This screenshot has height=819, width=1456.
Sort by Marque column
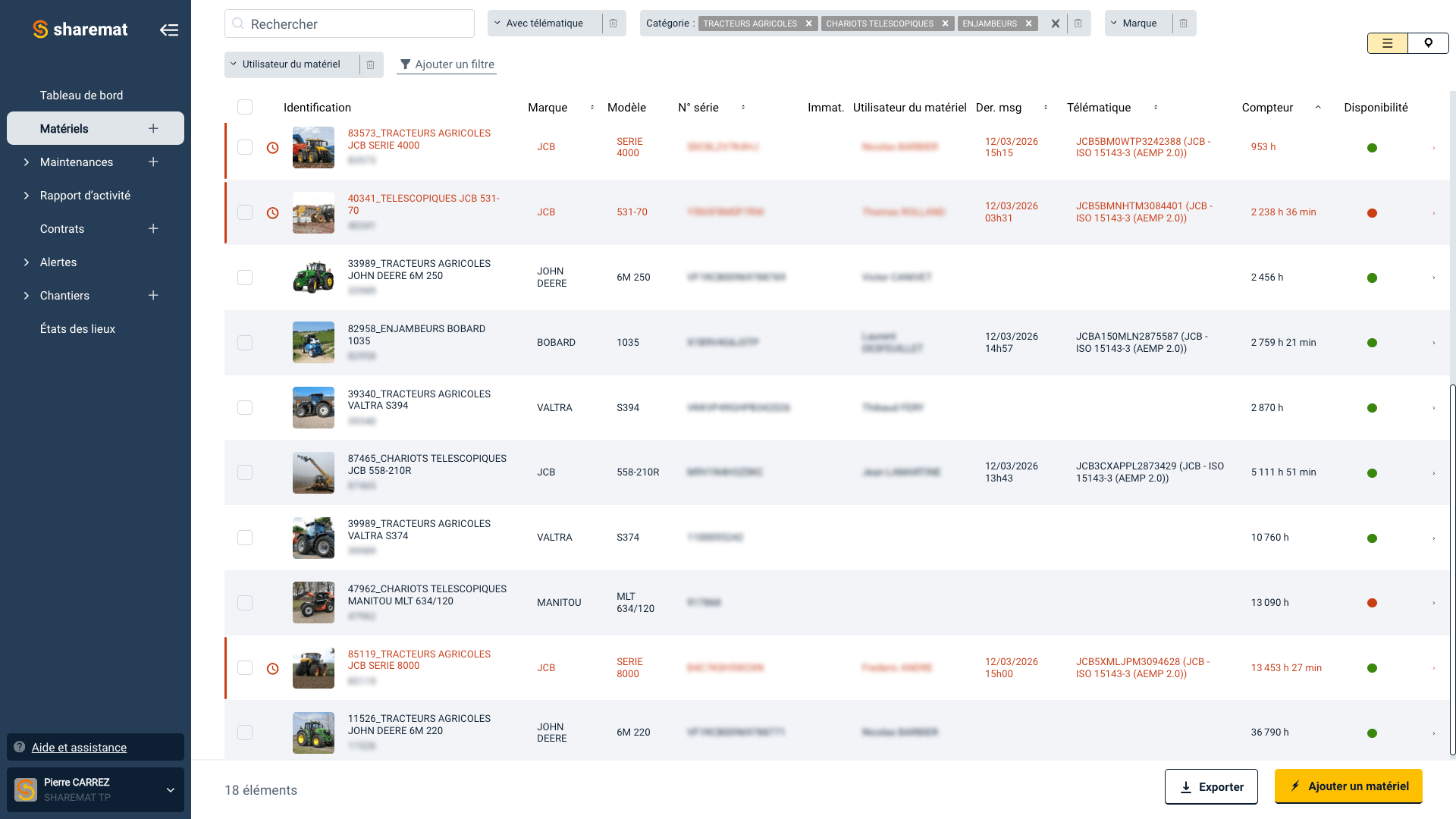pos(592,108)
